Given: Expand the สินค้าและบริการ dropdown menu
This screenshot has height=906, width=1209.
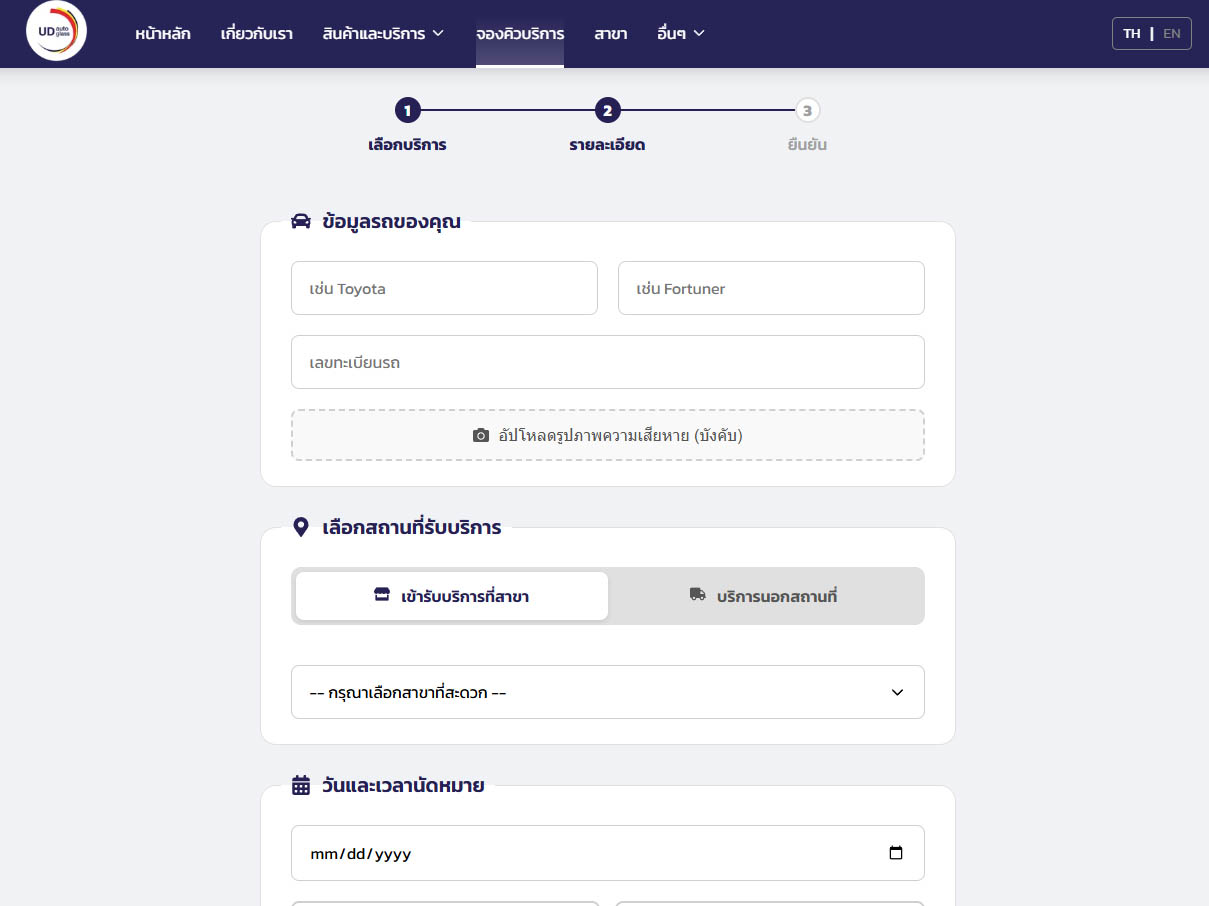Looking at the screenshot, I should click(x=383, y=34).
